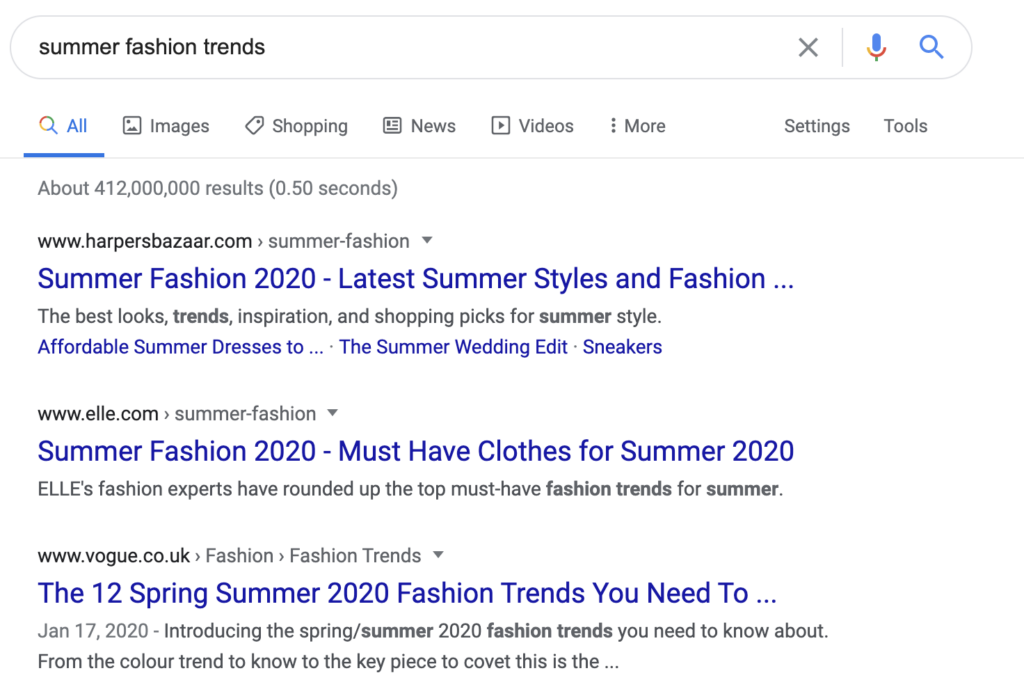Switch to the Images tab

click(x=166, y=126)
